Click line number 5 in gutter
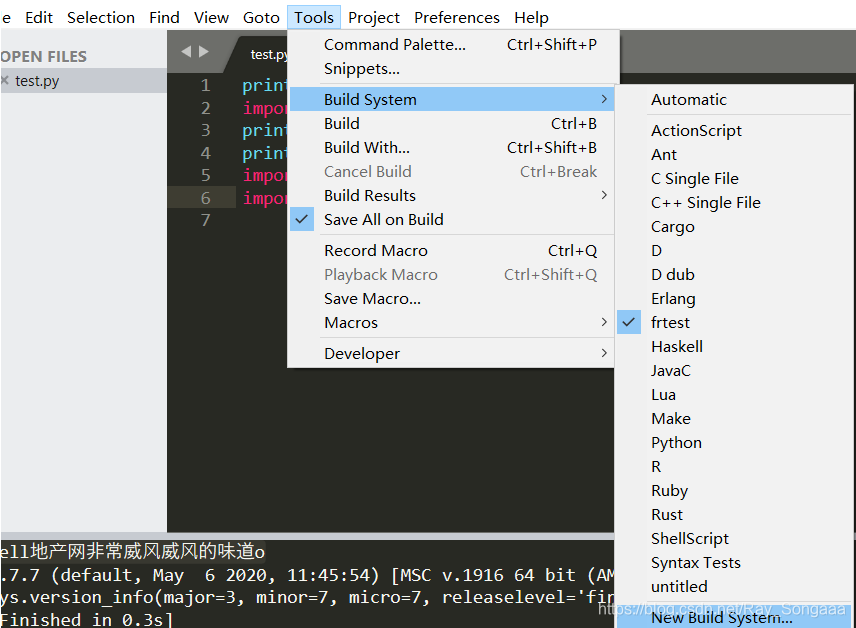This screenshot has width=856, height=628. click(x=205, y=175)
